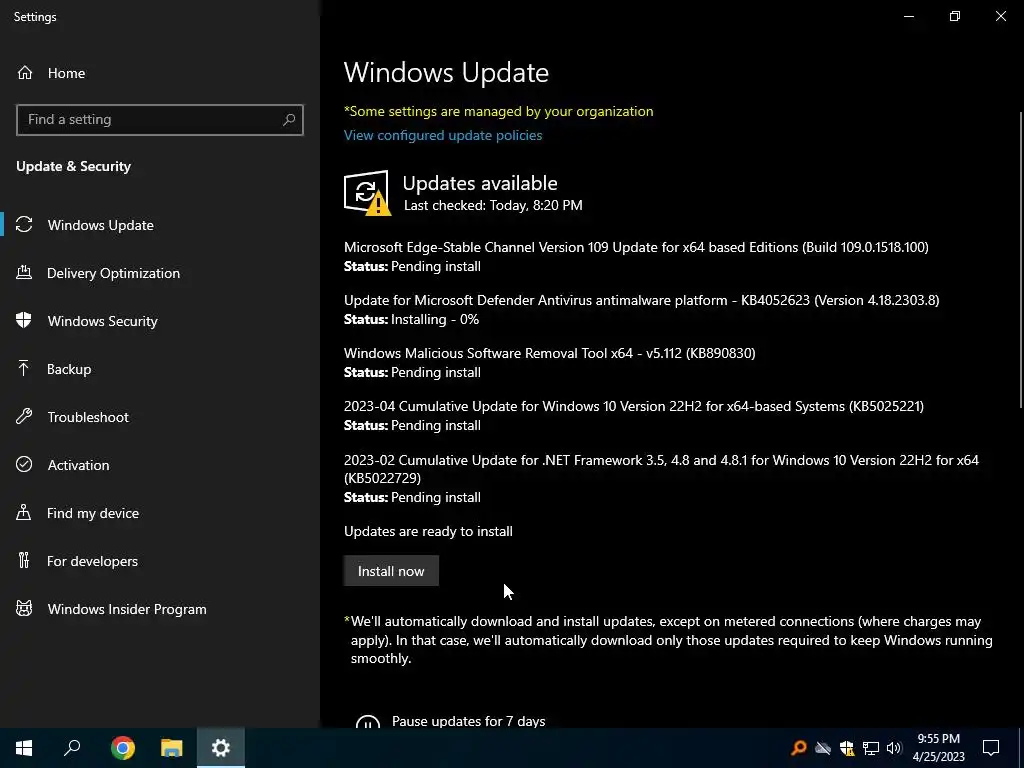This screenshot has width=1024, height=768.
Task: Open the For developers page
Action: (x=160, y=561)
